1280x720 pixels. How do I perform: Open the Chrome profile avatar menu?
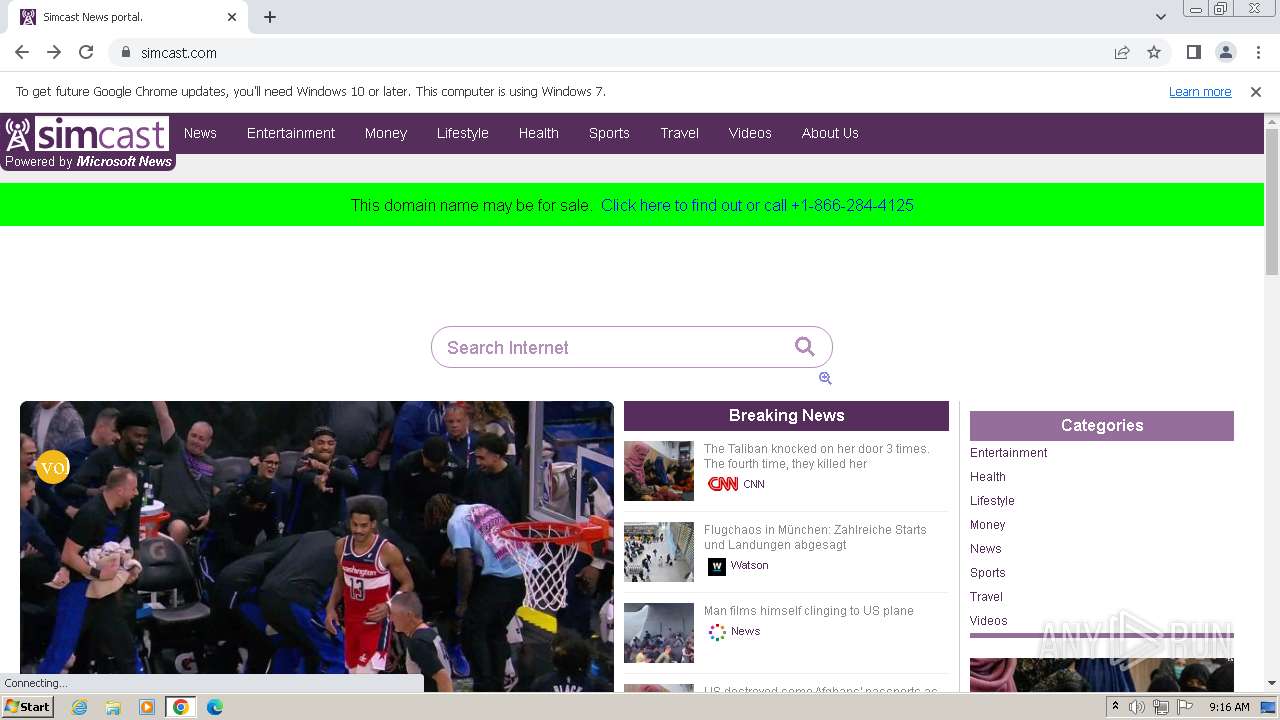click(x=1225, y=52)
